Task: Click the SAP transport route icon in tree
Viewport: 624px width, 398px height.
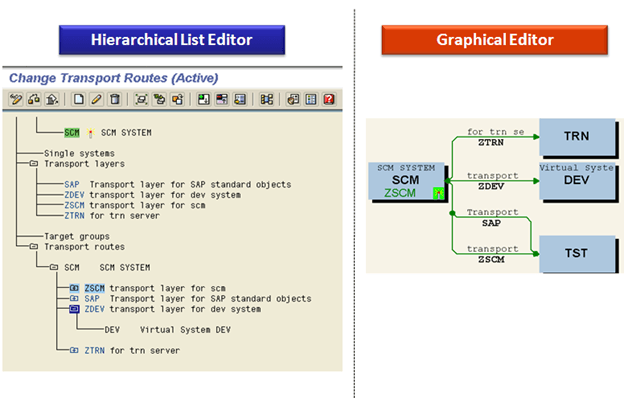Action: pos(74,298)
